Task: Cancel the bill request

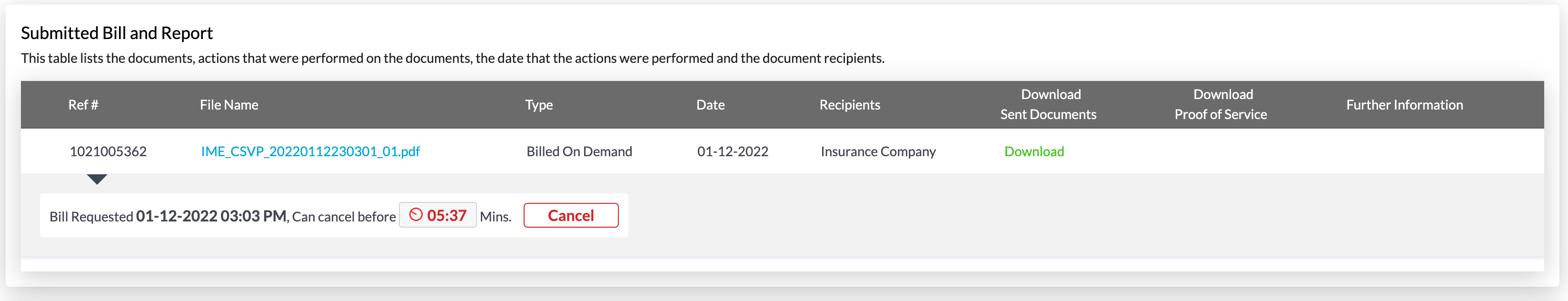Action: [570, 216]
